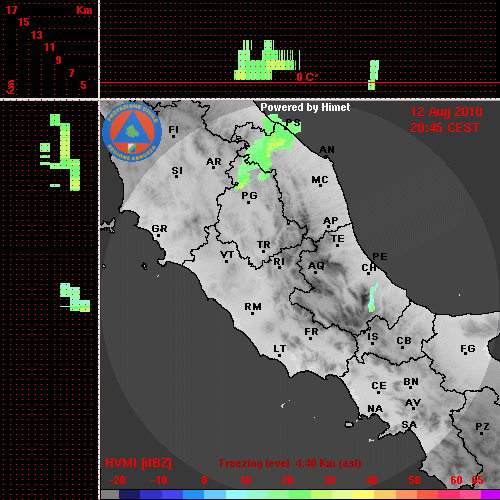The width and height of the screenshot is (500, 500).
Task: Click the '-20' value on the dBZ scale
Action: coord(117,480)
